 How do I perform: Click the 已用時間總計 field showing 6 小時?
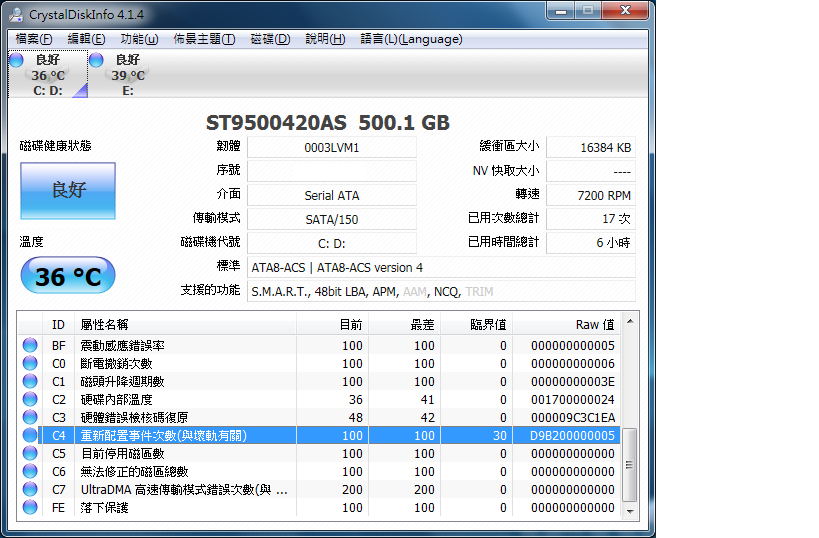coord(591,243)
